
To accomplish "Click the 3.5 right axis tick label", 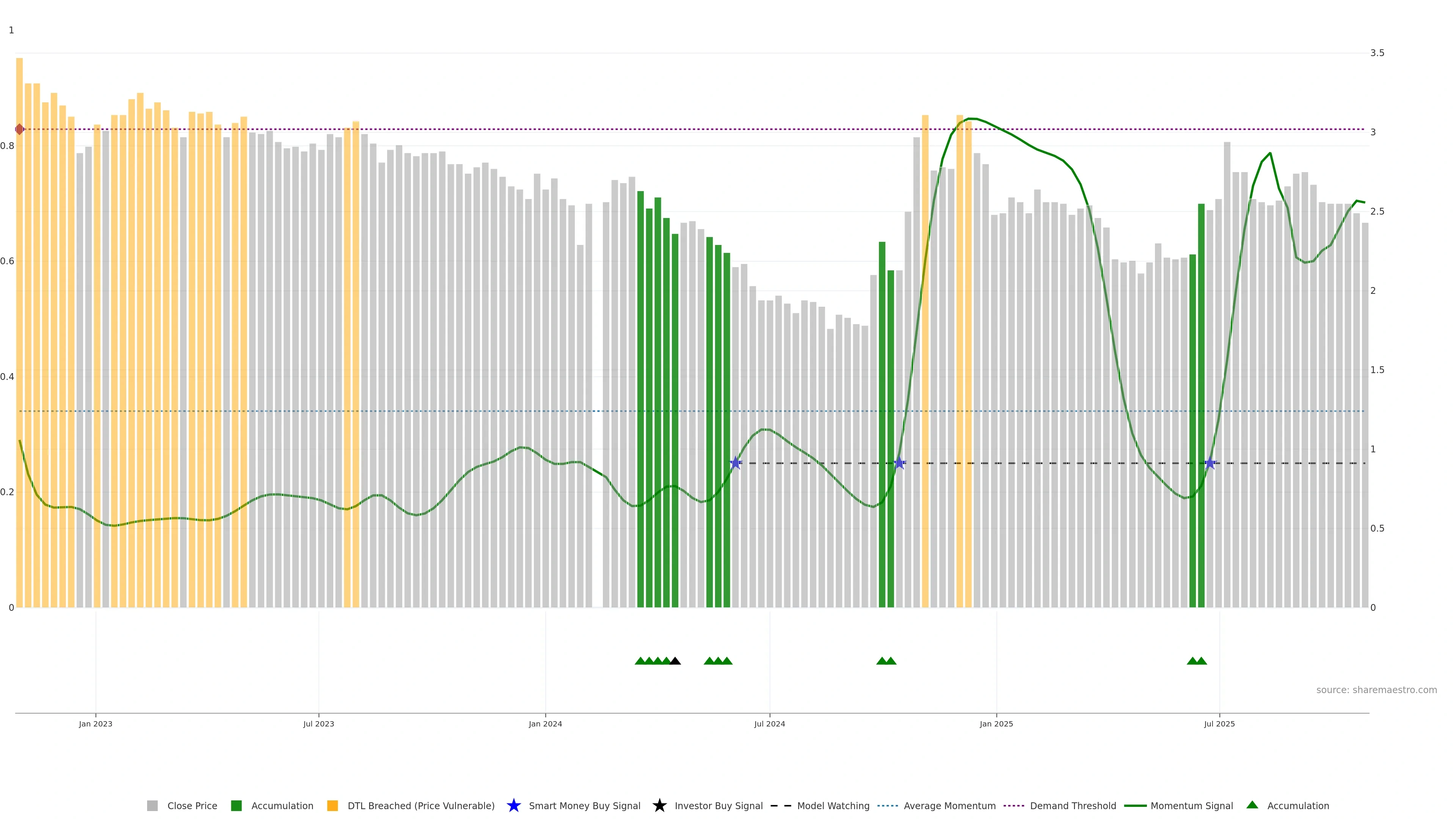I will (1377, 53).
